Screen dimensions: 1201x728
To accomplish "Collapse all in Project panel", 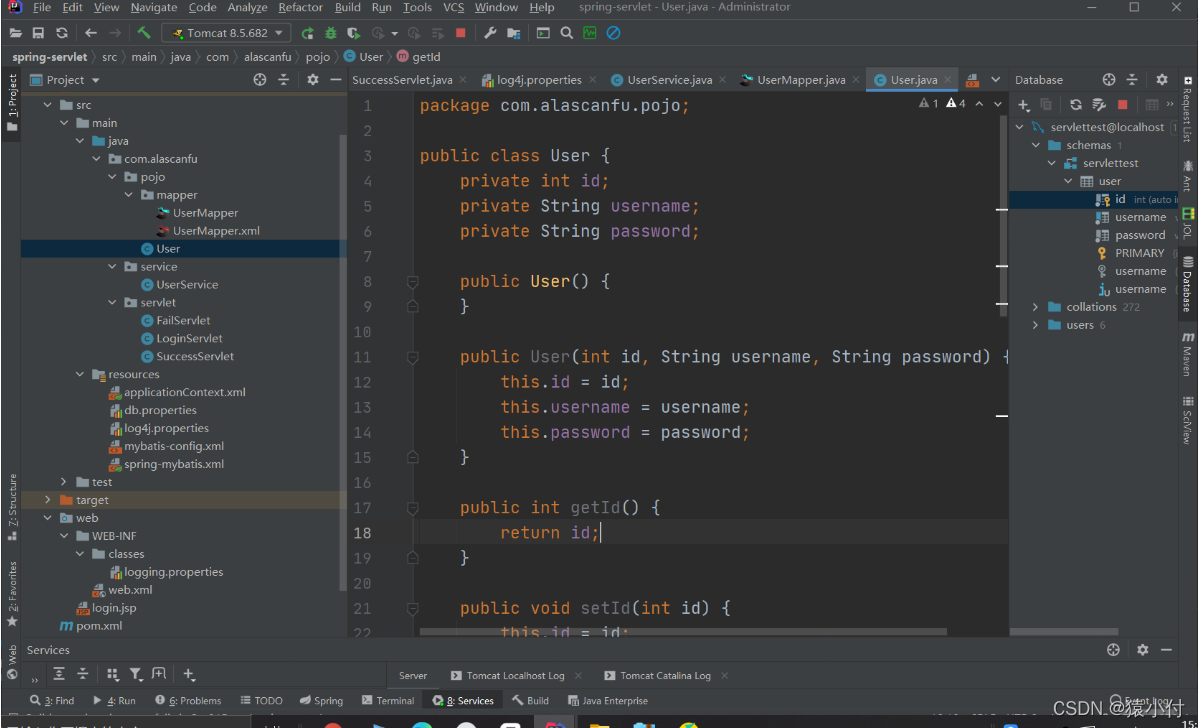I will click(284, 79).
